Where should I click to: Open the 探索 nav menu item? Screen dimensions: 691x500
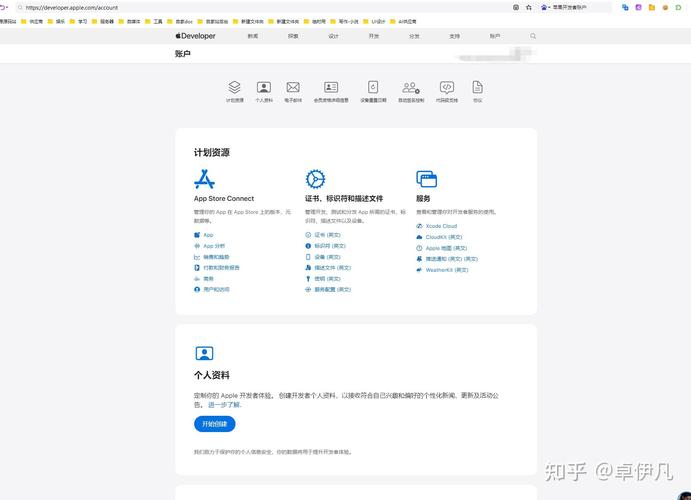pyautogui.click(x=293, y=36)
